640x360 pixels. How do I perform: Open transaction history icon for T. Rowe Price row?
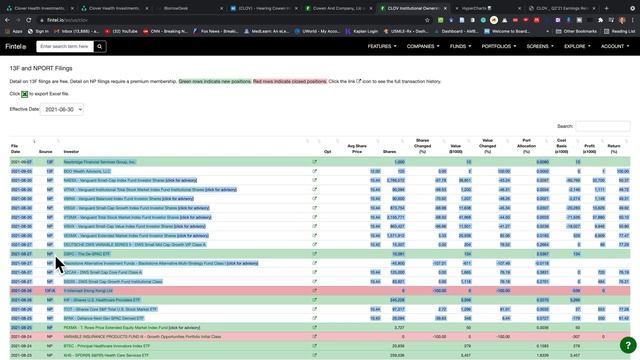pos(314,327)
